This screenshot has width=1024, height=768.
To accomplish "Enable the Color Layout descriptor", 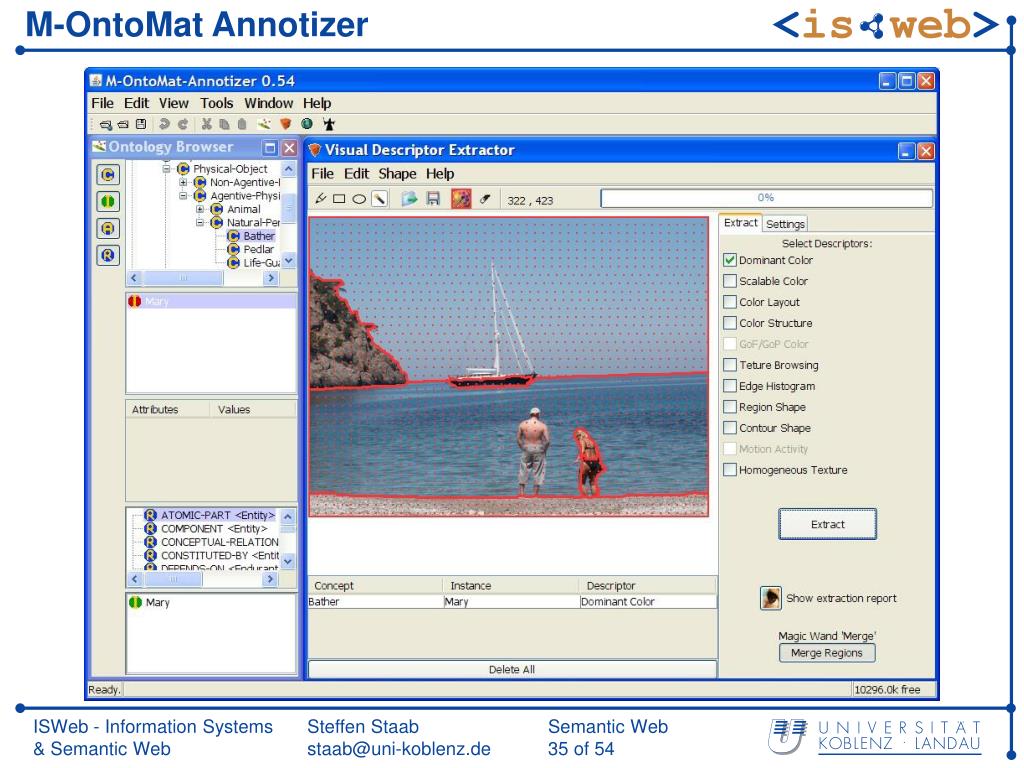I will tap(730, 302).
